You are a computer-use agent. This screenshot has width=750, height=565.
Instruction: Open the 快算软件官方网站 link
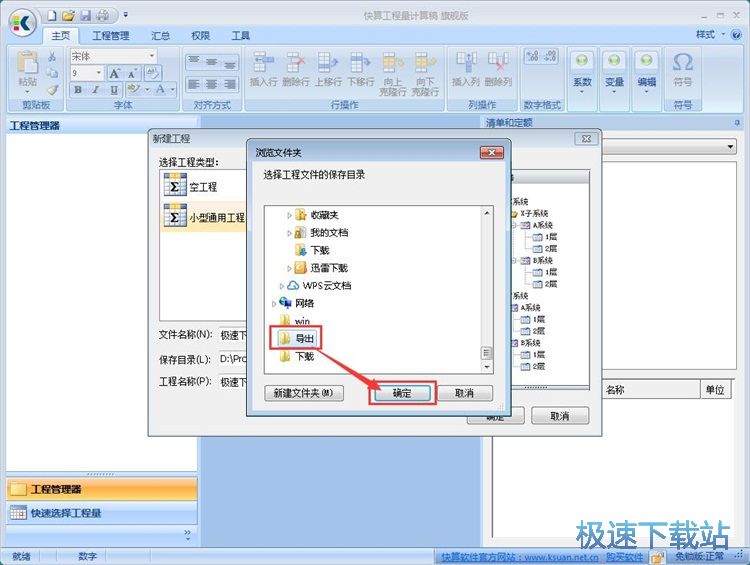tap(519, 557)
